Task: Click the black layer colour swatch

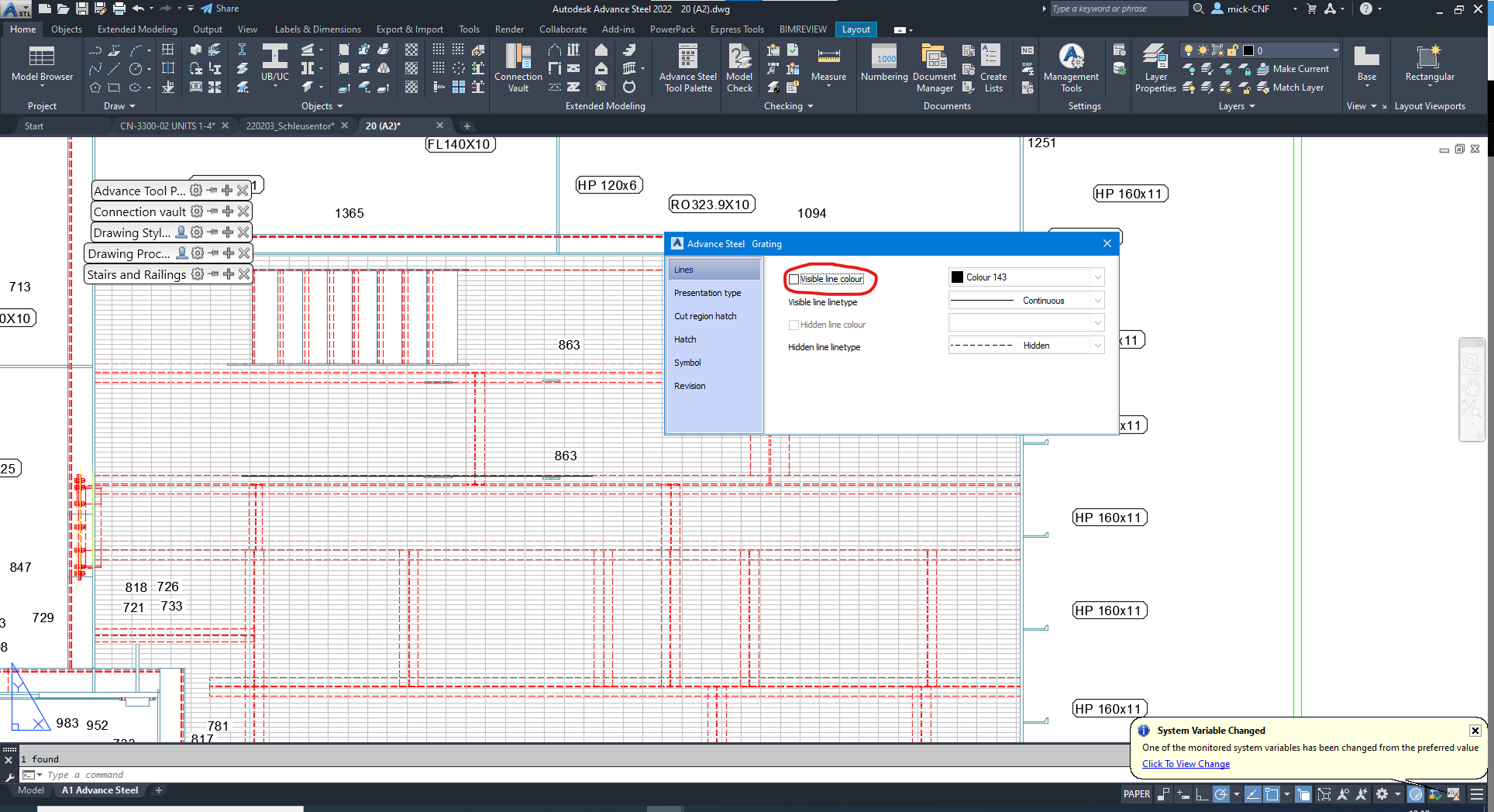Action: click(1248, 50)
